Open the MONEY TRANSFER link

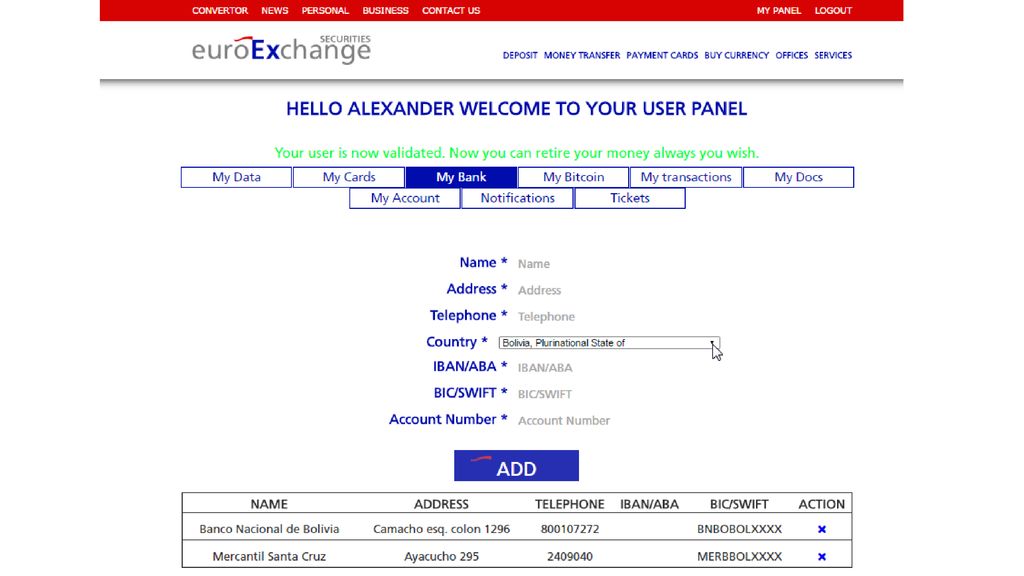click(x=582, y=56)
